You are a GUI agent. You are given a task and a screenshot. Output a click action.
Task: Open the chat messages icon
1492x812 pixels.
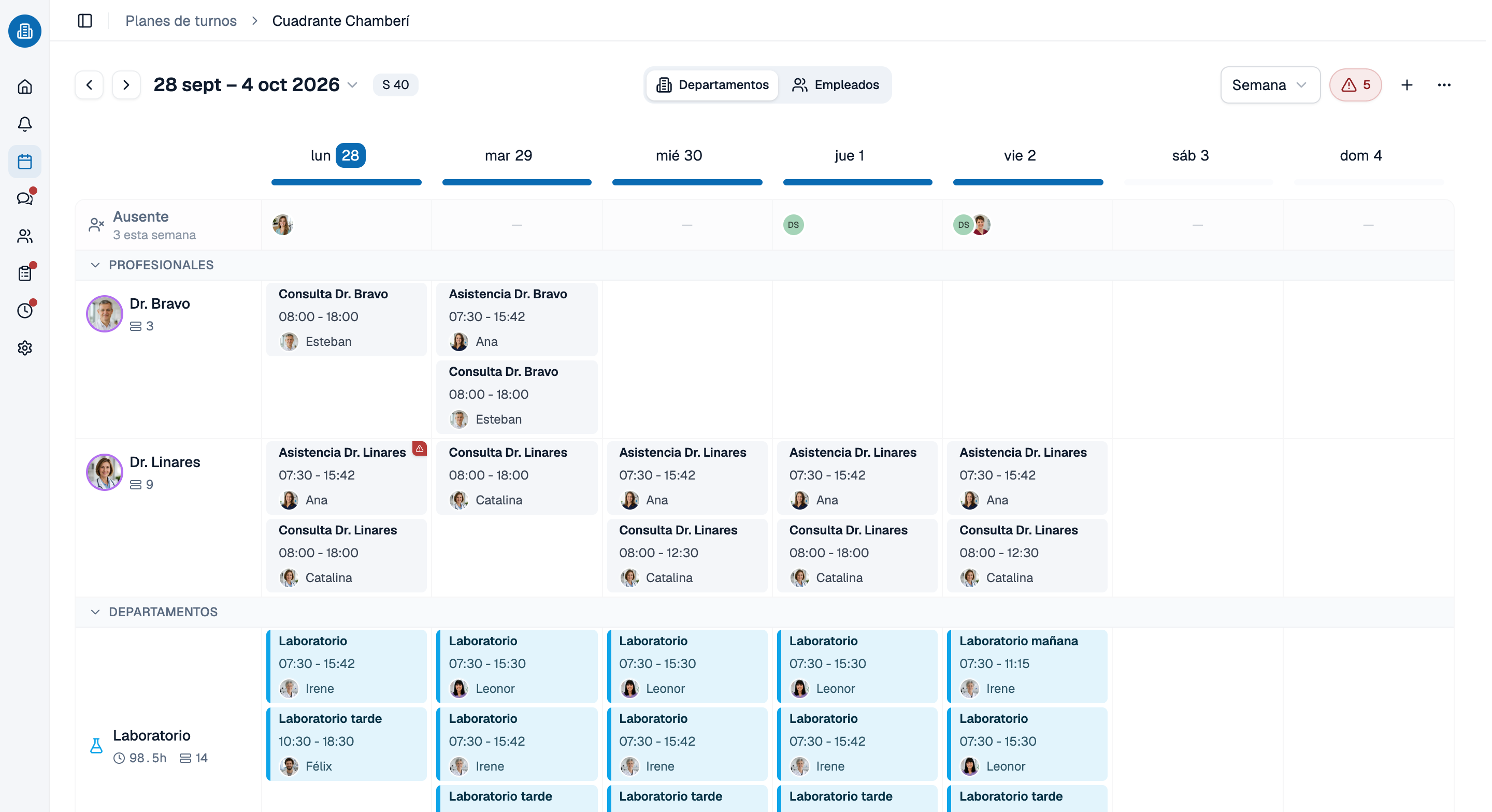[24, 199]
